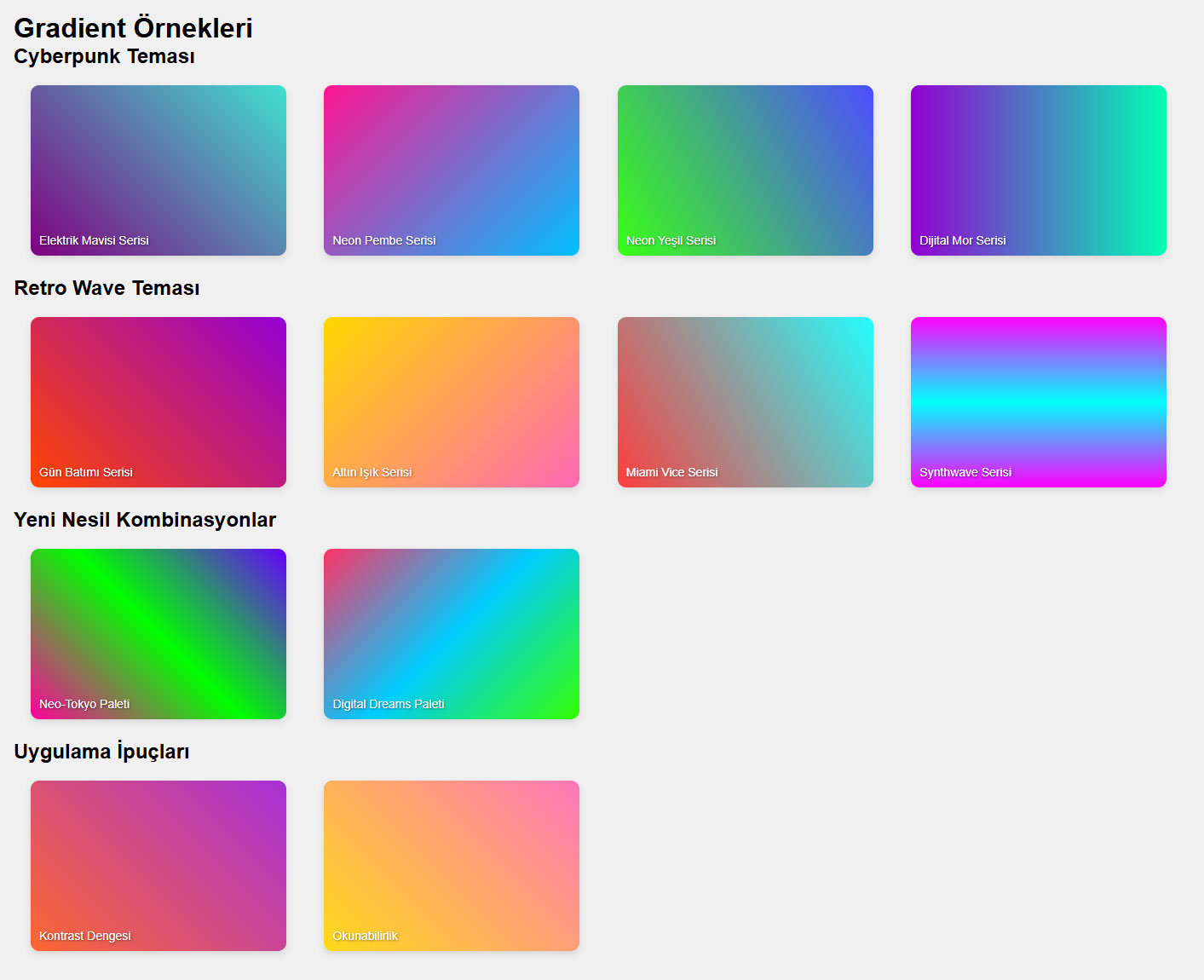Click the Okunabilirlik gradient sample
The image size is (1204, 980).
point(451,866)
